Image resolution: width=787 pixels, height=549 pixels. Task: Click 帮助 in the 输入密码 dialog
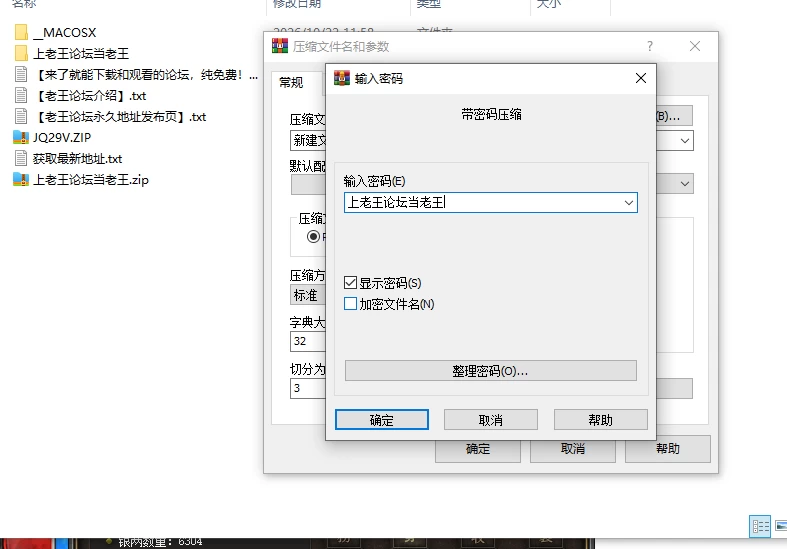pyautogui.click(x=601, y=420)
